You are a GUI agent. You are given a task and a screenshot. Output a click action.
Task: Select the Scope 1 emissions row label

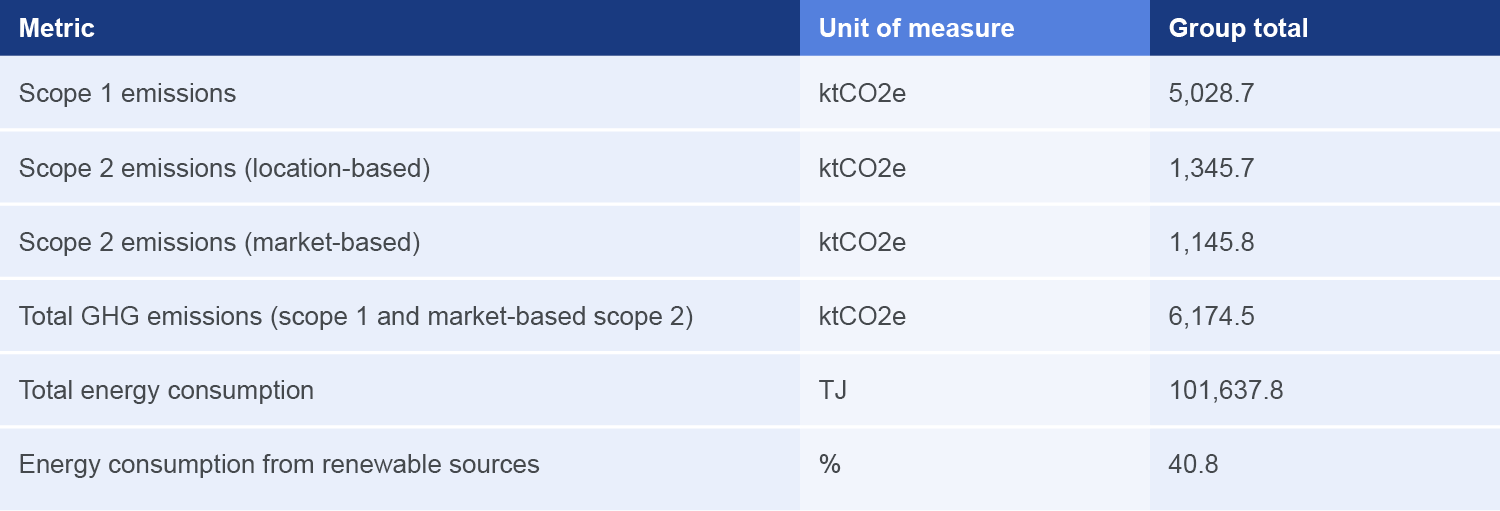pos(127,94)
